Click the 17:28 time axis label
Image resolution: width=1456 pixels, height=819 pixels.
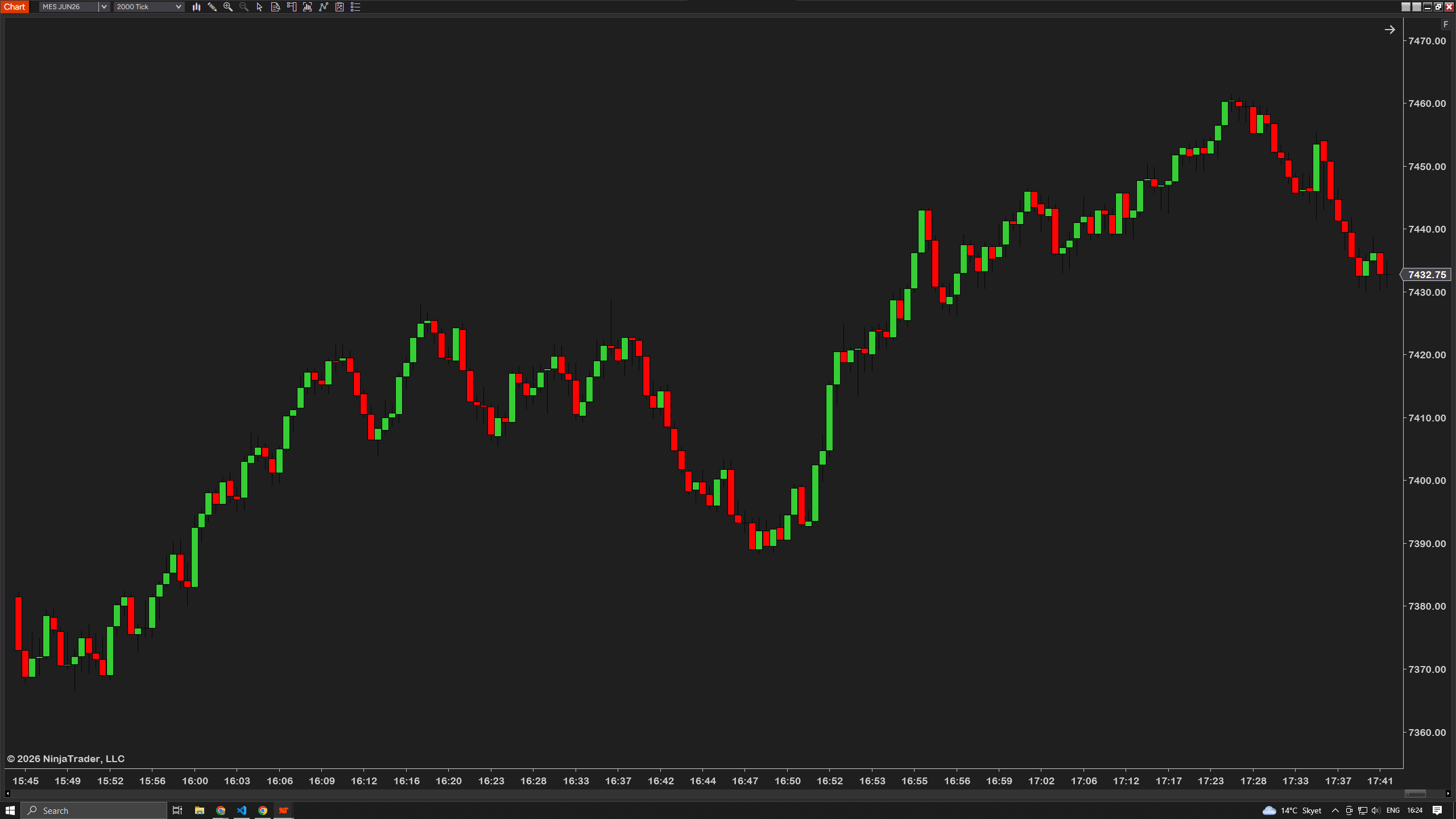(x=1253, y=781)
